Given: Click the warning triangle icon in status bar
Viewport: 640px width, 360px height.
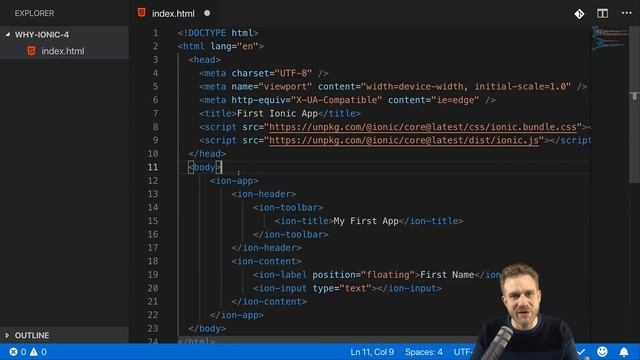Looking at the screenshot, I should (33, 352).
